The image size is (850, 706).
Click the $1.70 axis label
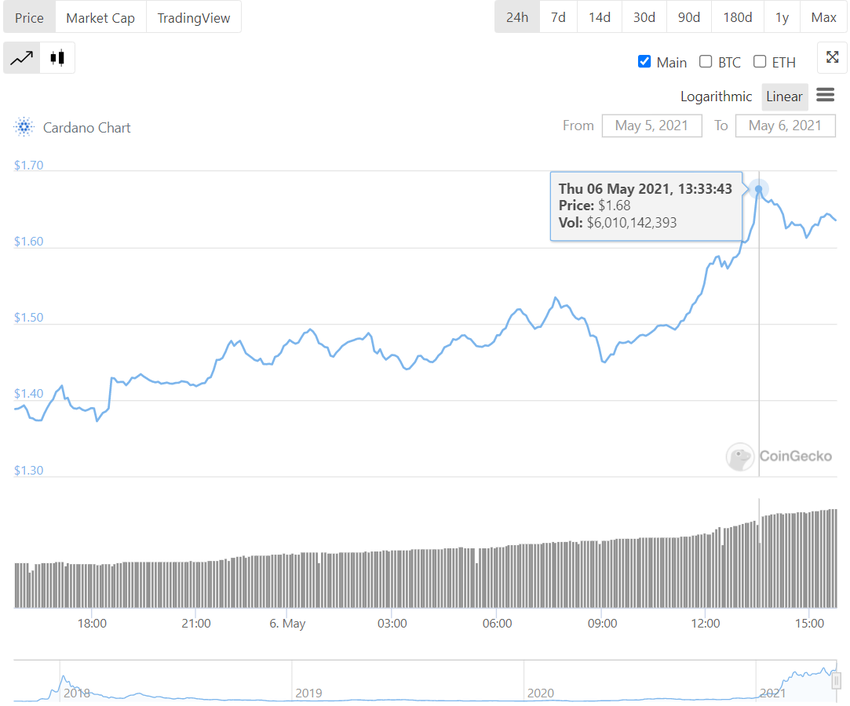click(28, 165)
